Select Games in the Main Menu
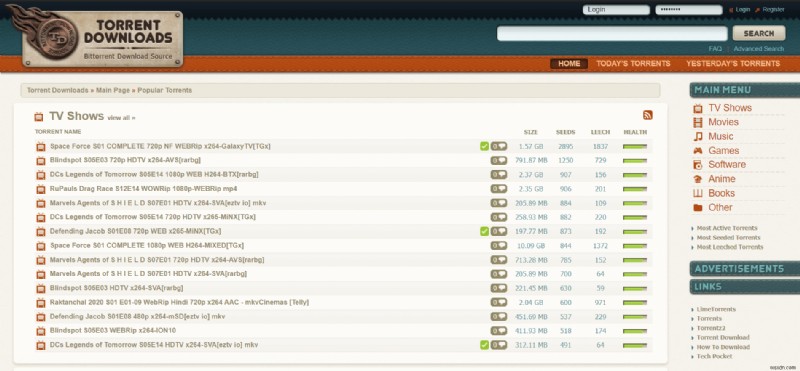Screen dimensions: 800x371 [723, 151]
